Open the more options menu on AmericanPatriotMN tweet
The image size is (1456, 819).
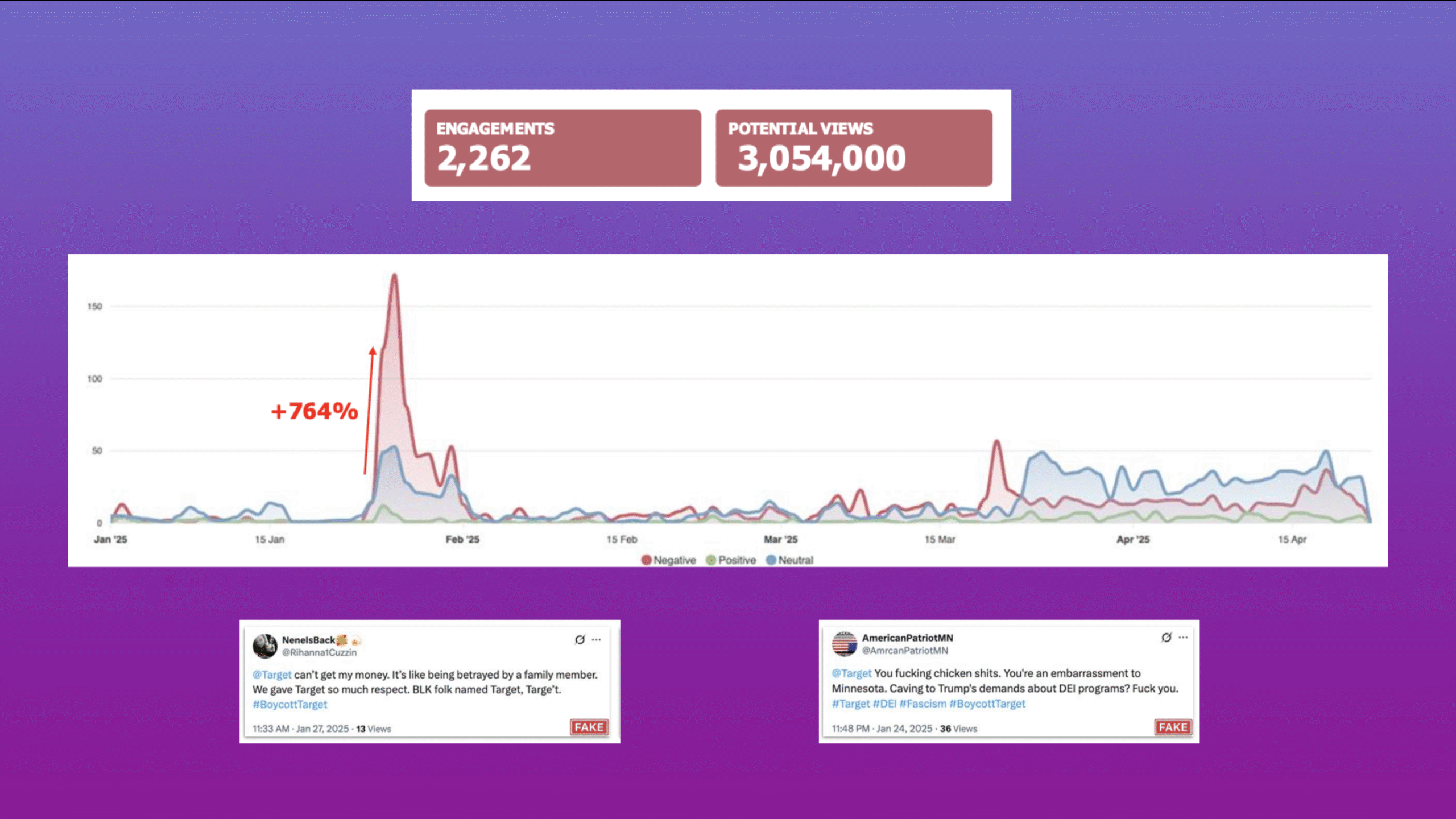click(1183, 637)
